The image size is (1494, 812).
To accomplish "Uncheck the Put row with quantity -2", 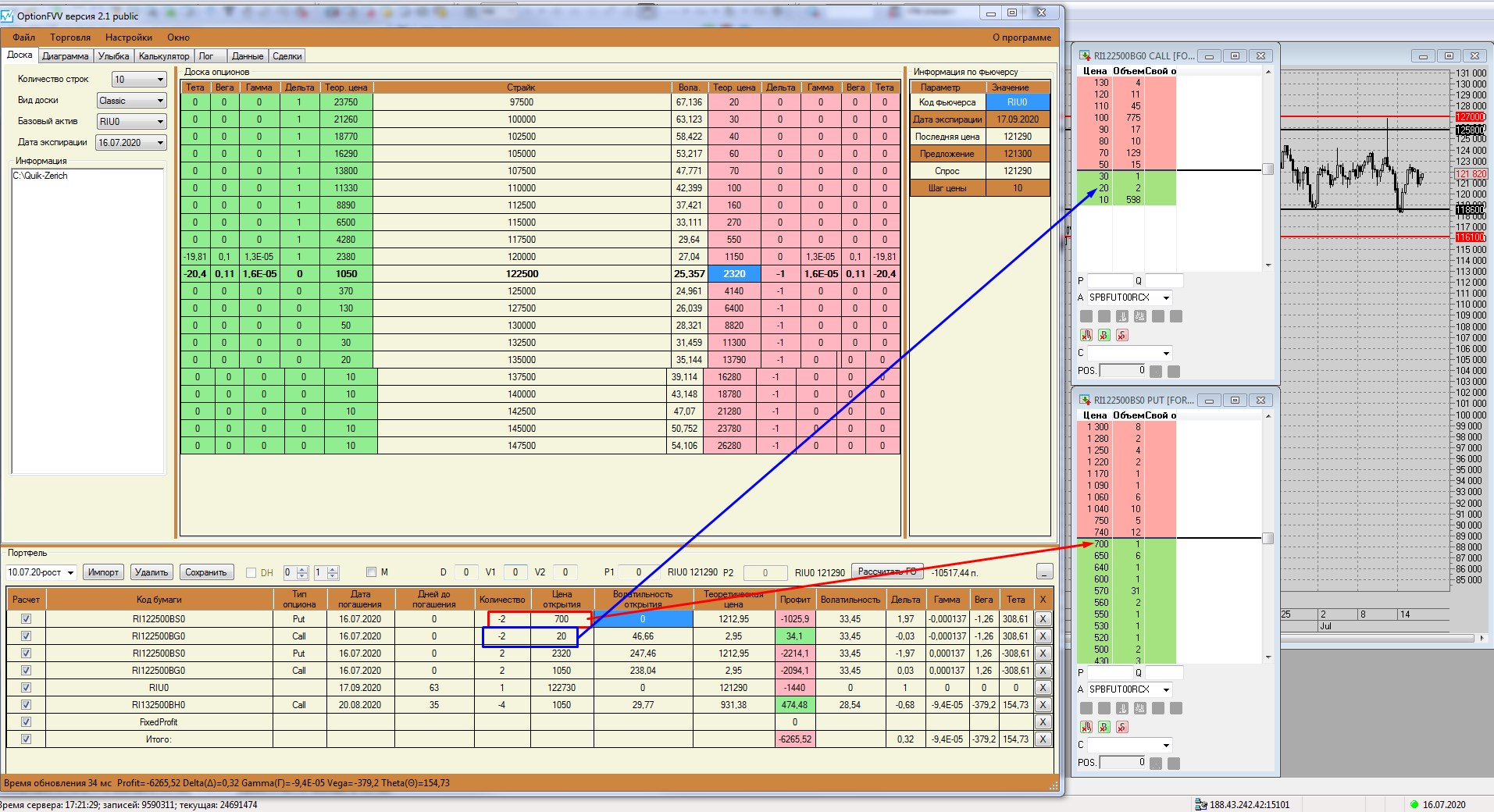I will coord(26,618).
